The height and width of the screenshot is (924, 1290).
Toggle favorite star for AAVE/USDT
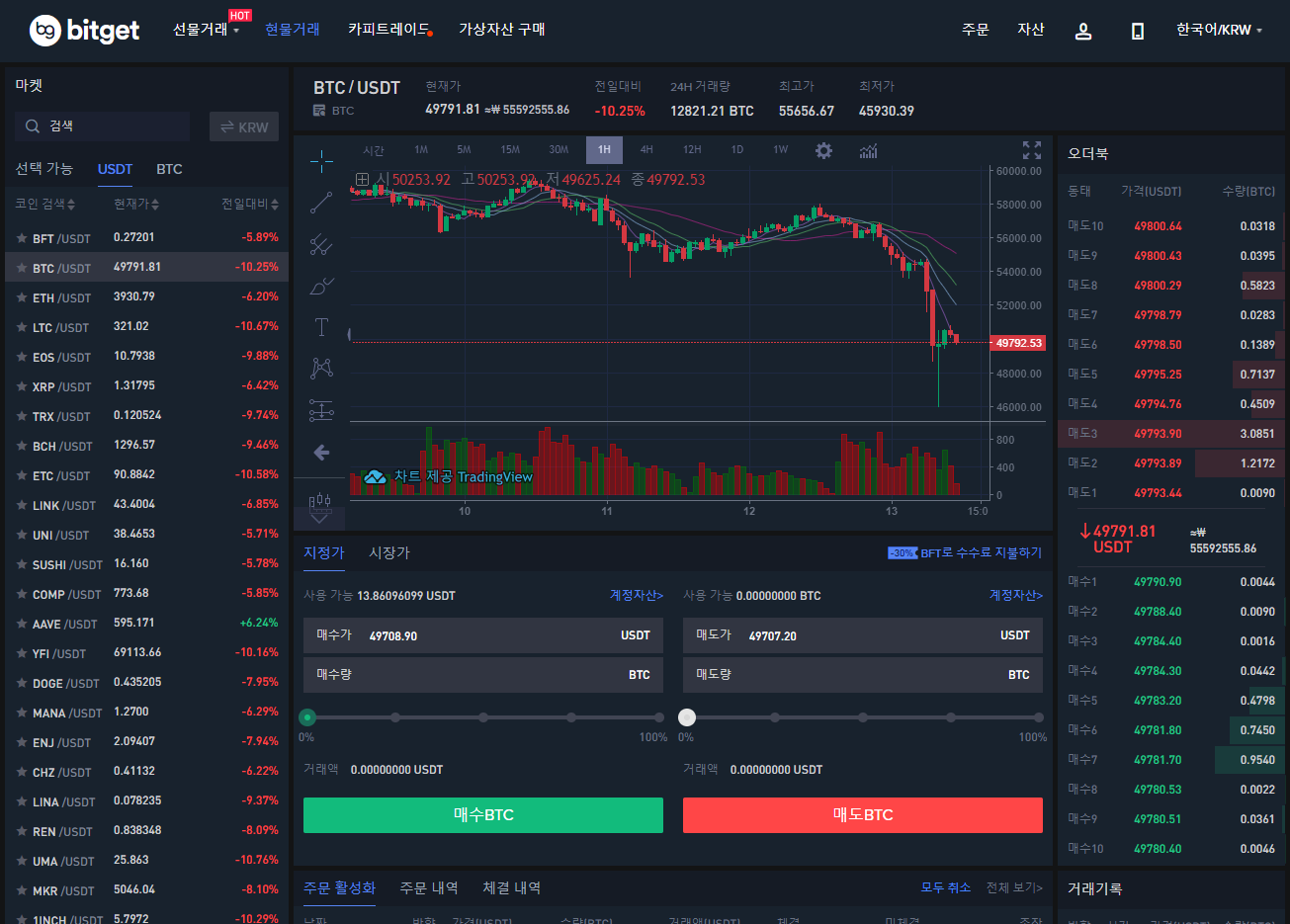point(22,624)
